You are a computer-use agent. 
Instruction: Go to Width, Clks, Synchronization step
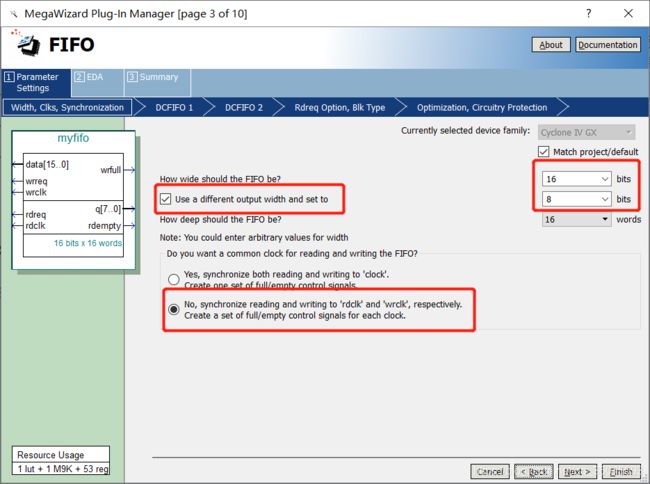pyautogui.click(x=67, y=108)
